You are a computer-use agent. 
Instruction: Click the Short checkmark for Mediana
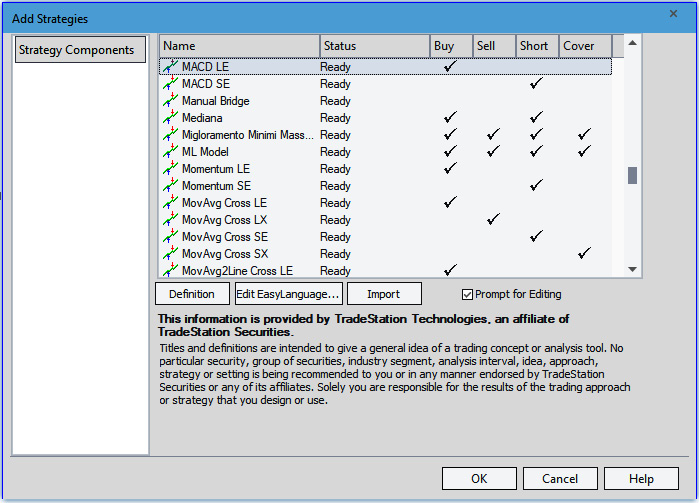click(x=536, y=117)
